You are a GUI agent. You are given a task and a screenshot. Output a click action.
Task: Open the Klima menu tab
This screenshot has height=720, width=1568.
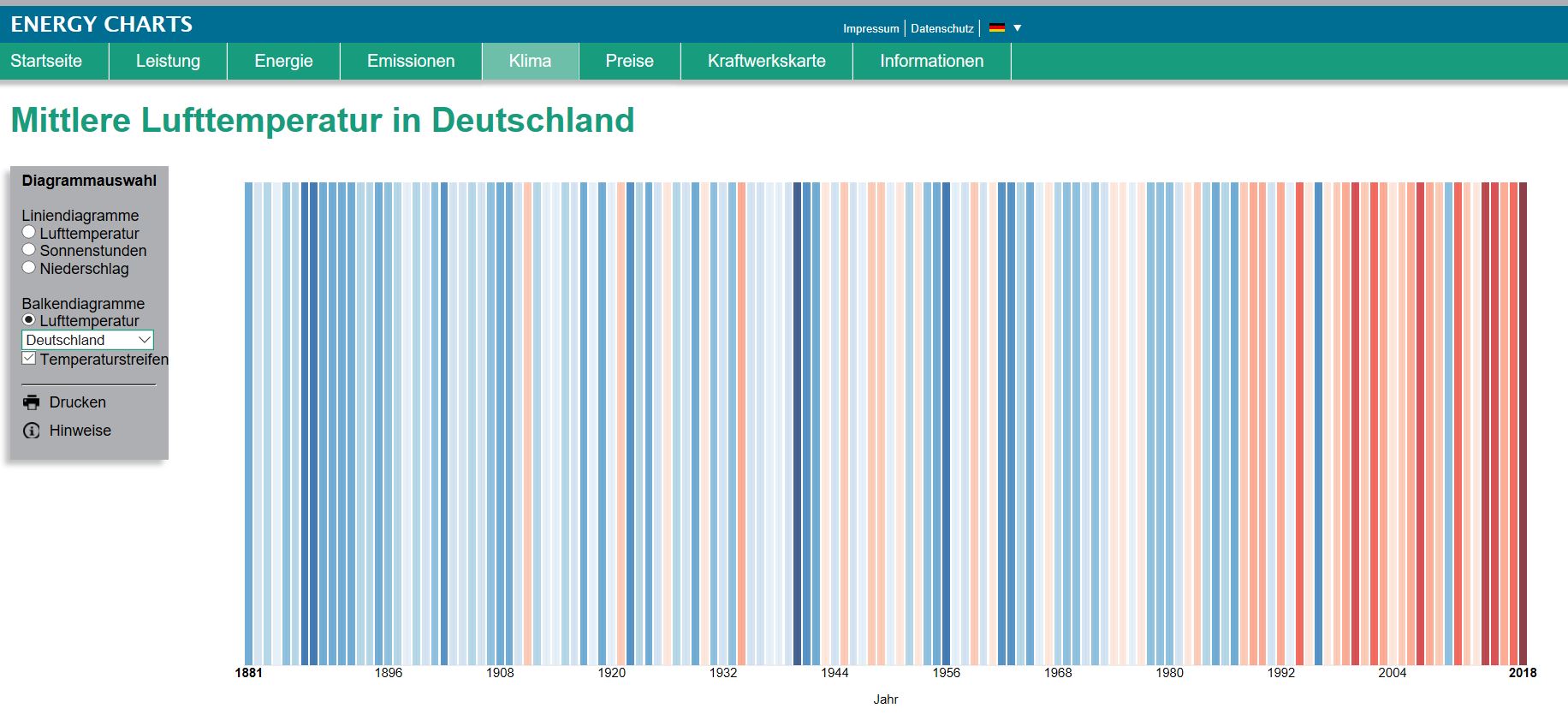click(x=530, y=61)
